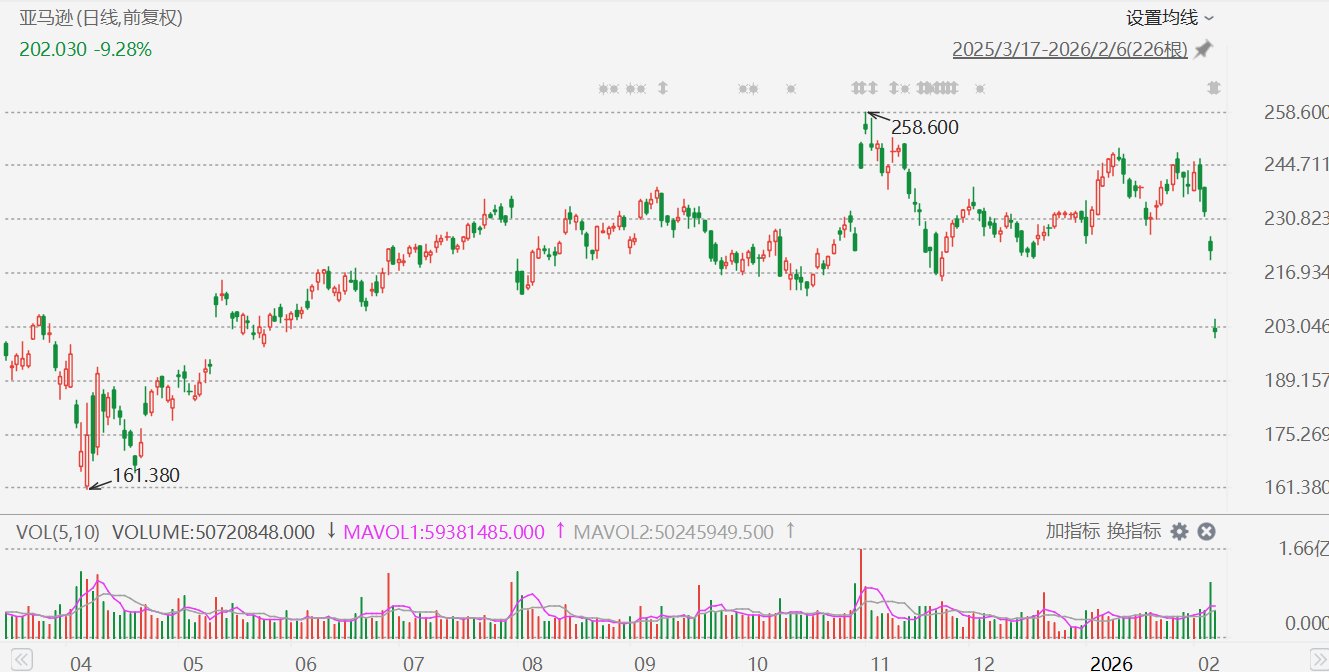The height and width of the screenshot is (672, 1329).
Task: Click the 161.380 low price annotation
Action: pyautogui.click(x=146, y=476)
